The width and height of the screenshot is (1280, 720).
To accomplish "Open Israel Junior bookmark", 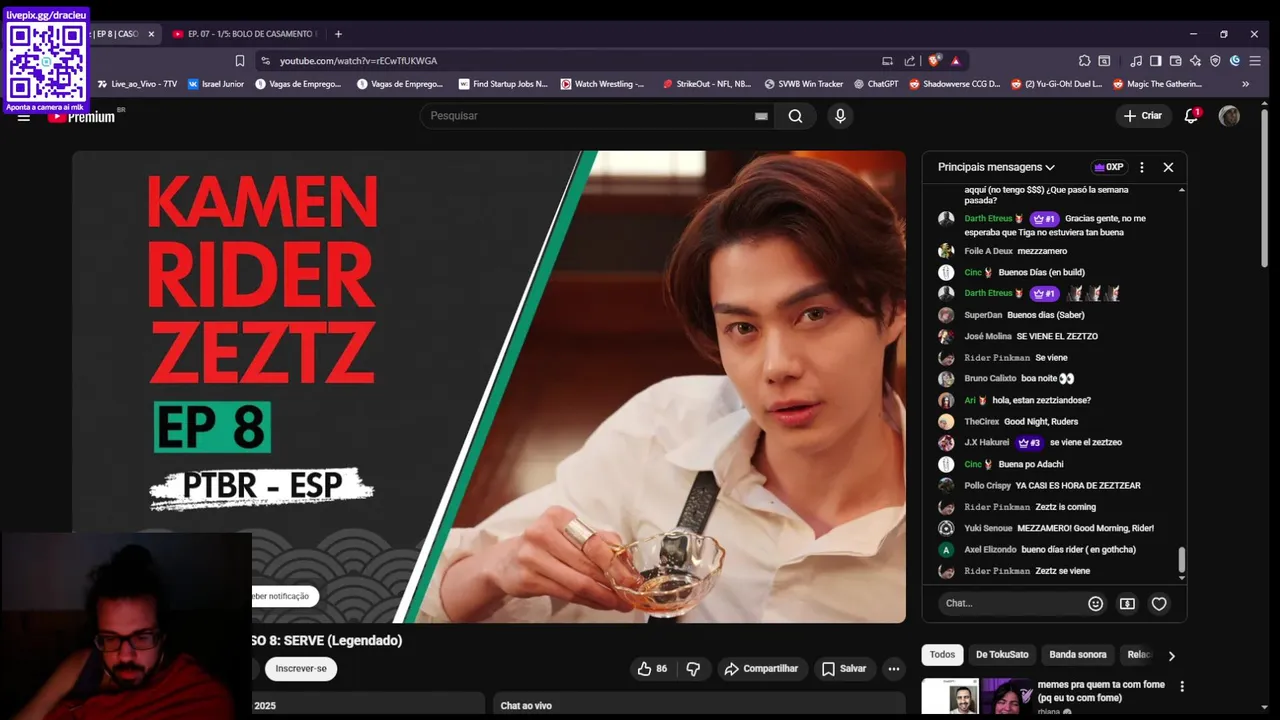I will 216,84.
